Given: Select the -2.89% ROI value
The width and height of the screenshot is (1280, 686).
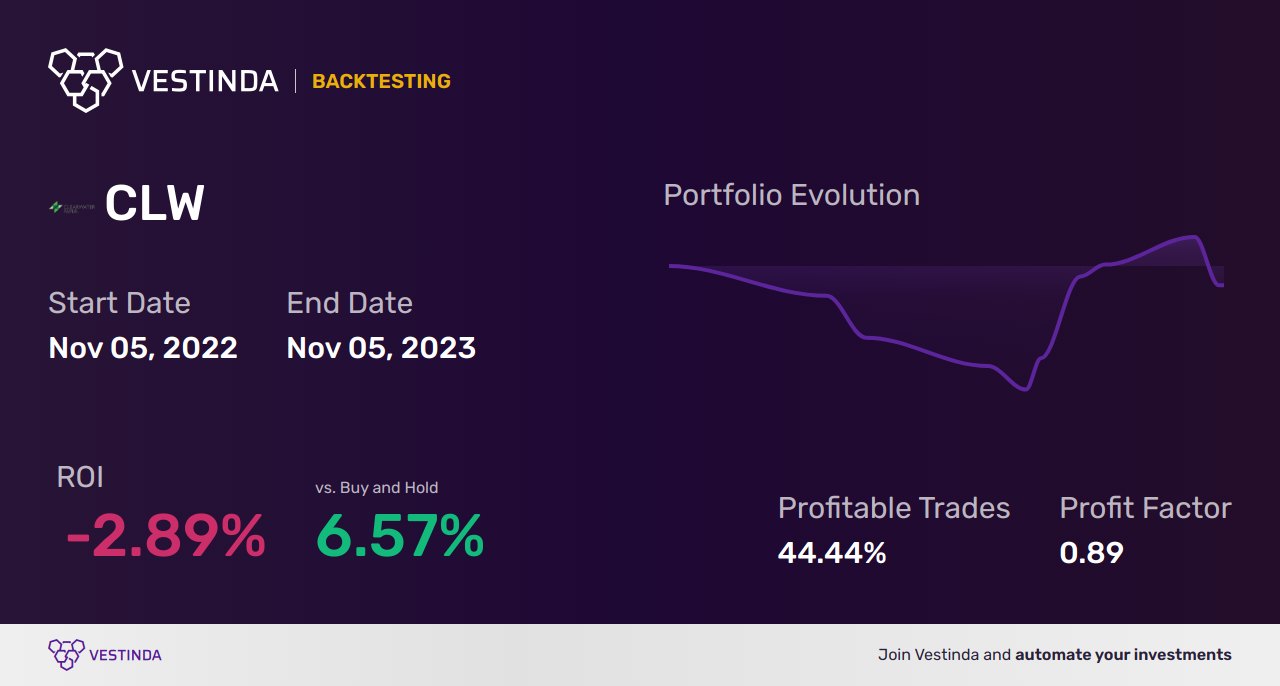Looking at the screenshot, I should [166, 537].
